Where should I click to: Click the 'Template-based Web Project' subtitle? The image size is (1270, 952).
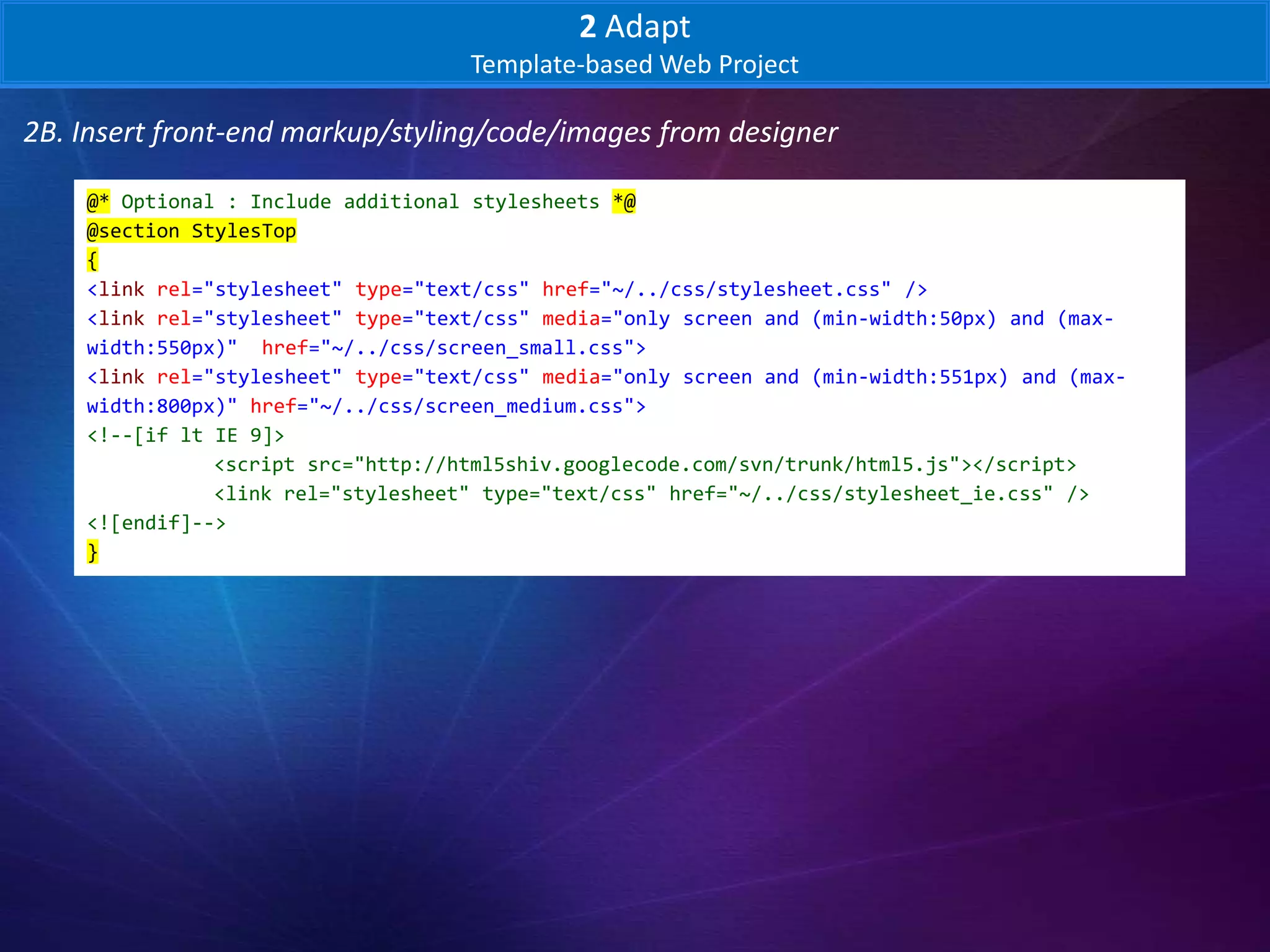634,64
